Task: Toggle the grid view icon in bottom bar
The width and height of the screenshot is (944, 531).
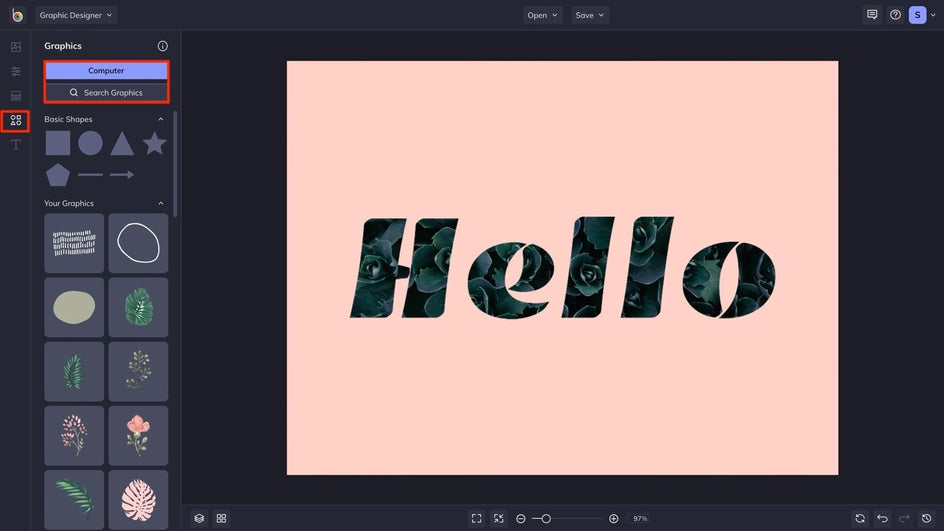Action: pyautogui.click(x=222, y=518)
